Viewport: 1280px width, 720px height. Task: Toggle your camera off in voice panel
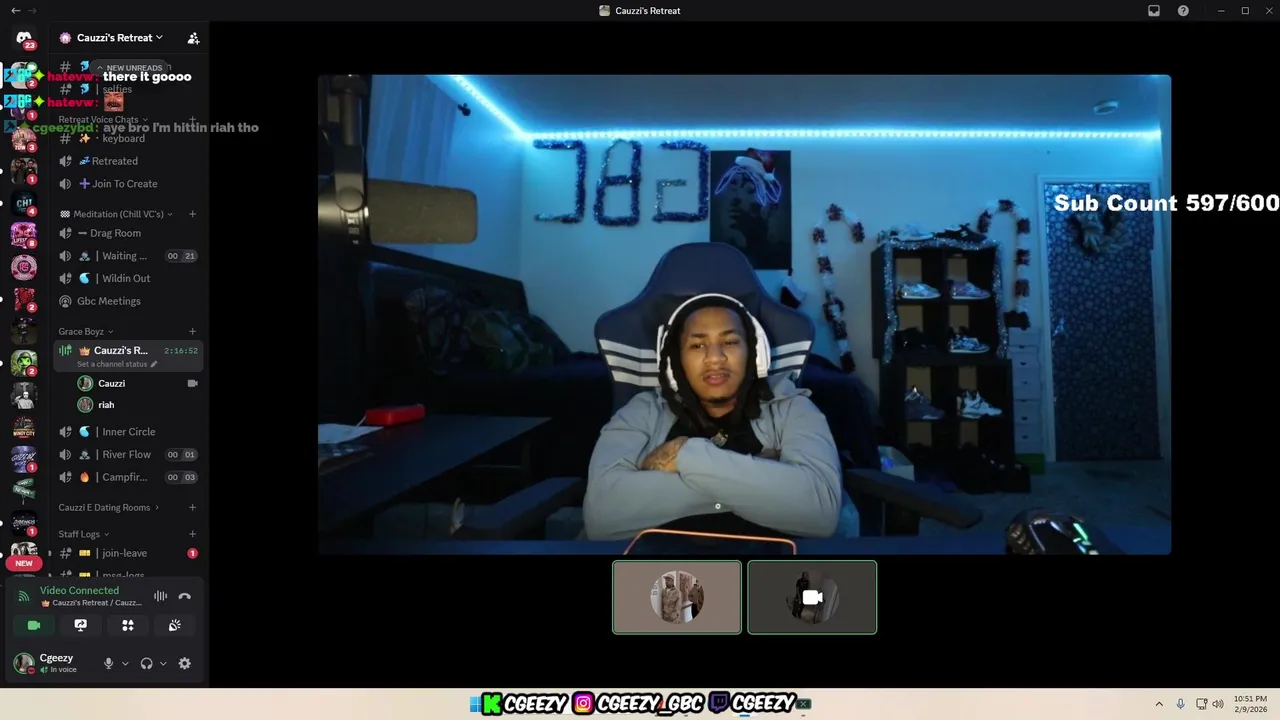point(34,625)
